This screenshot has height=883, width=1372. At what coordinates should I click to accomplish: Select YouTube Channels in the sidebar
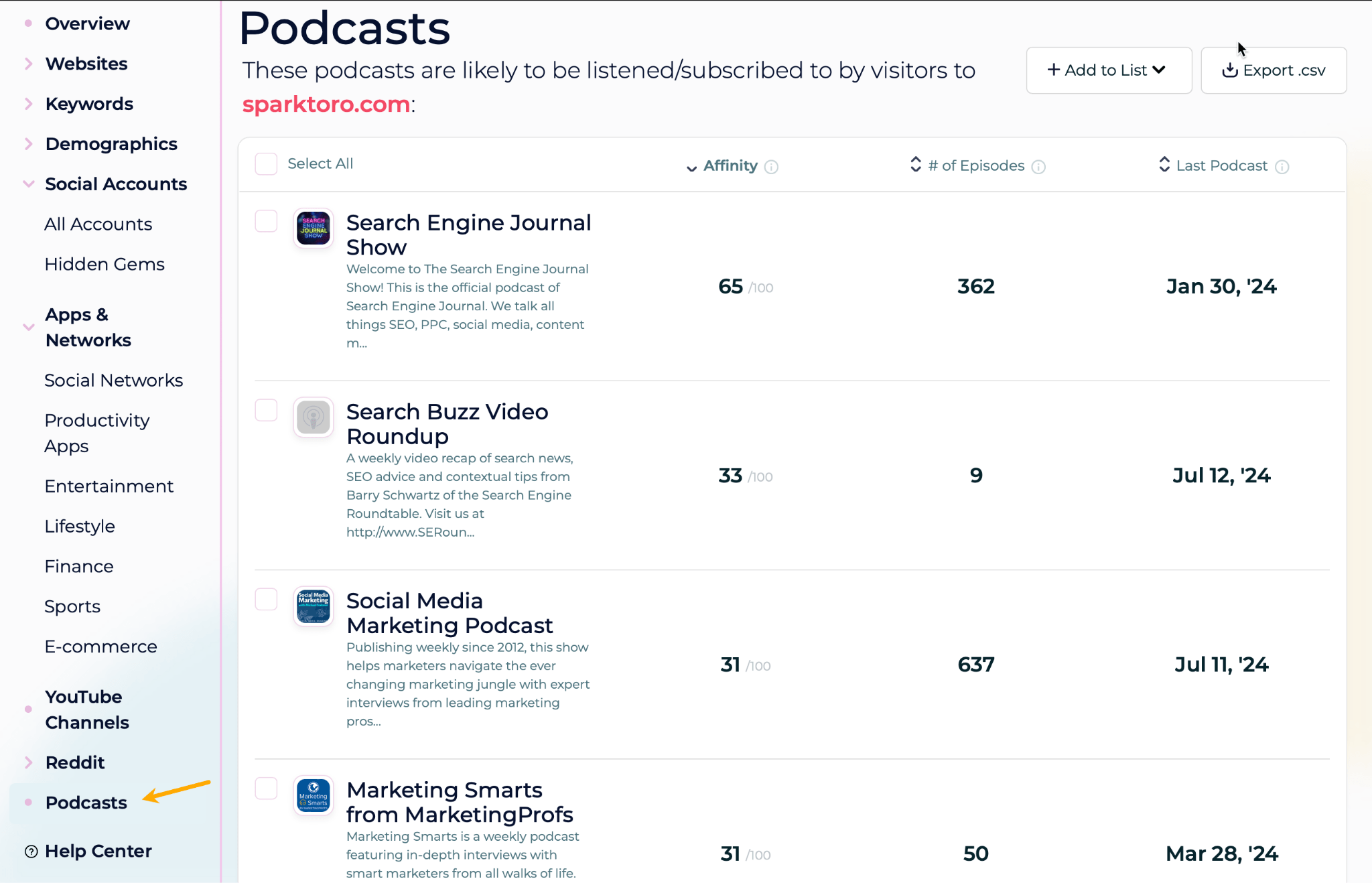point(84,709)
